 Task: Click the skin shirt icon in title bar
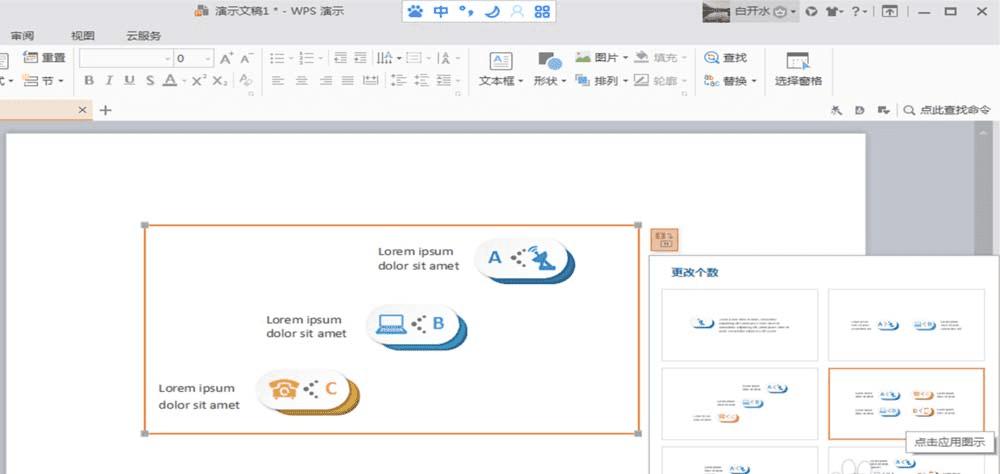click(x=832, y=11)
